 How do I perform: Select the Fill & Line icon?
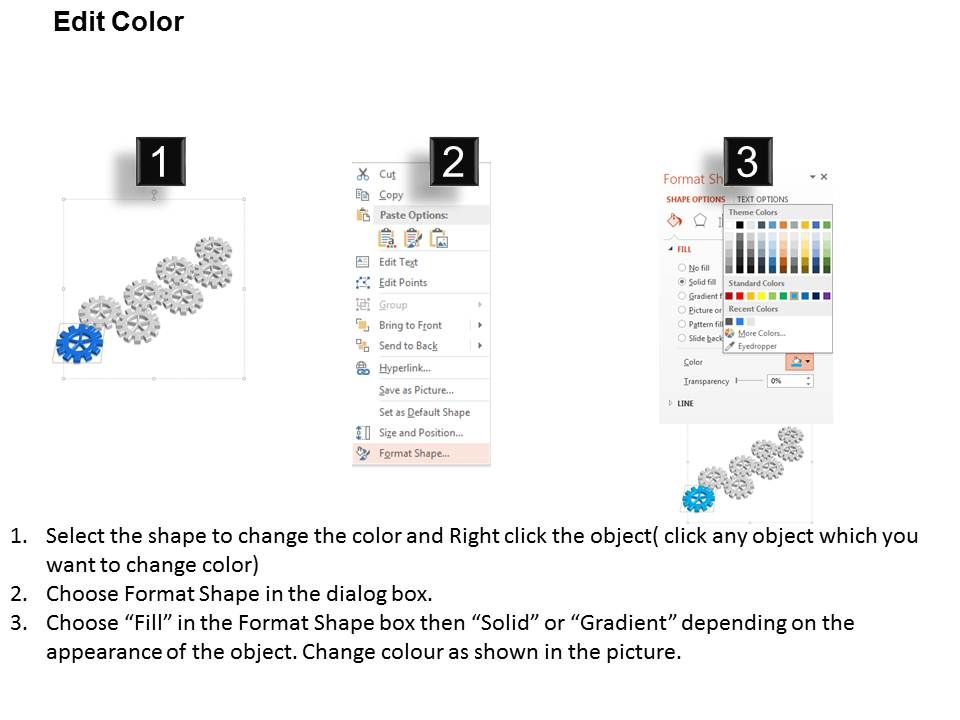tap(674, 218)
